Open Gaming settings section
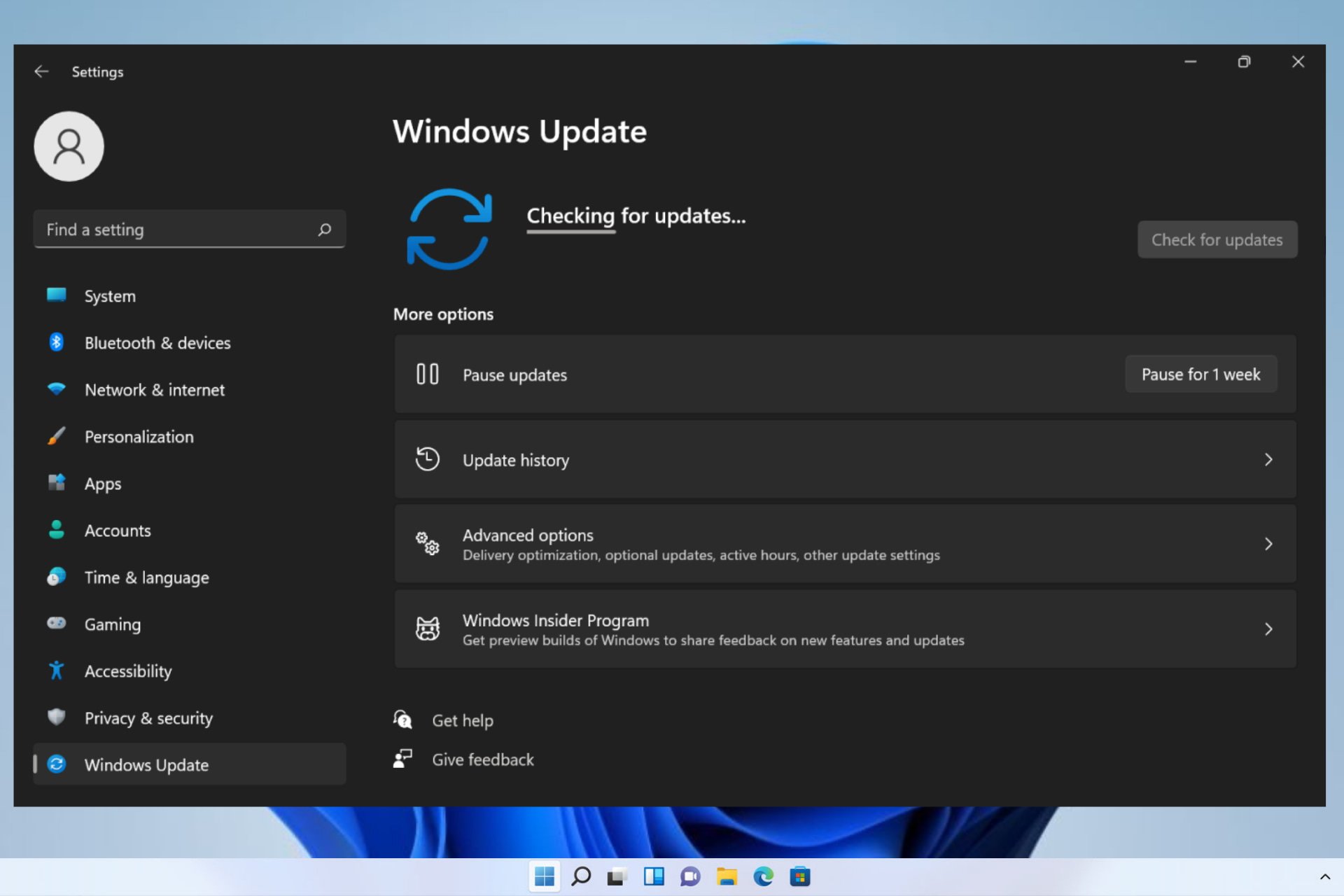Screen dimensions: 1344x896 (x=112, y=624)
